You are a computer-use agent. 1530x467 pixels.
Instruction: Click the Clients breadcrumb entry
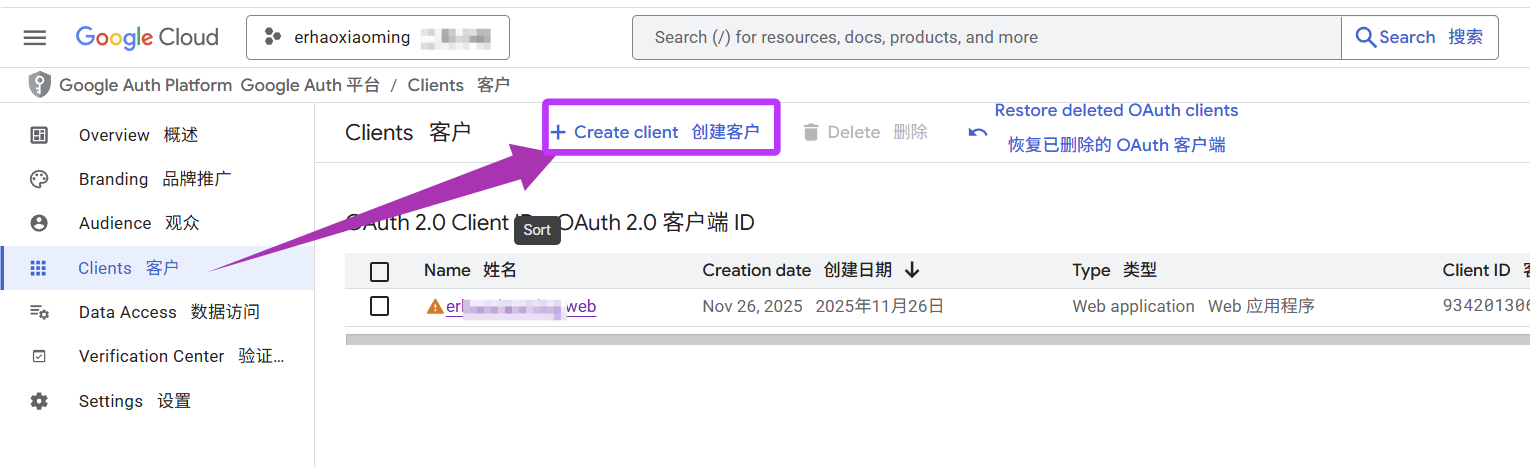pos(458,86)
